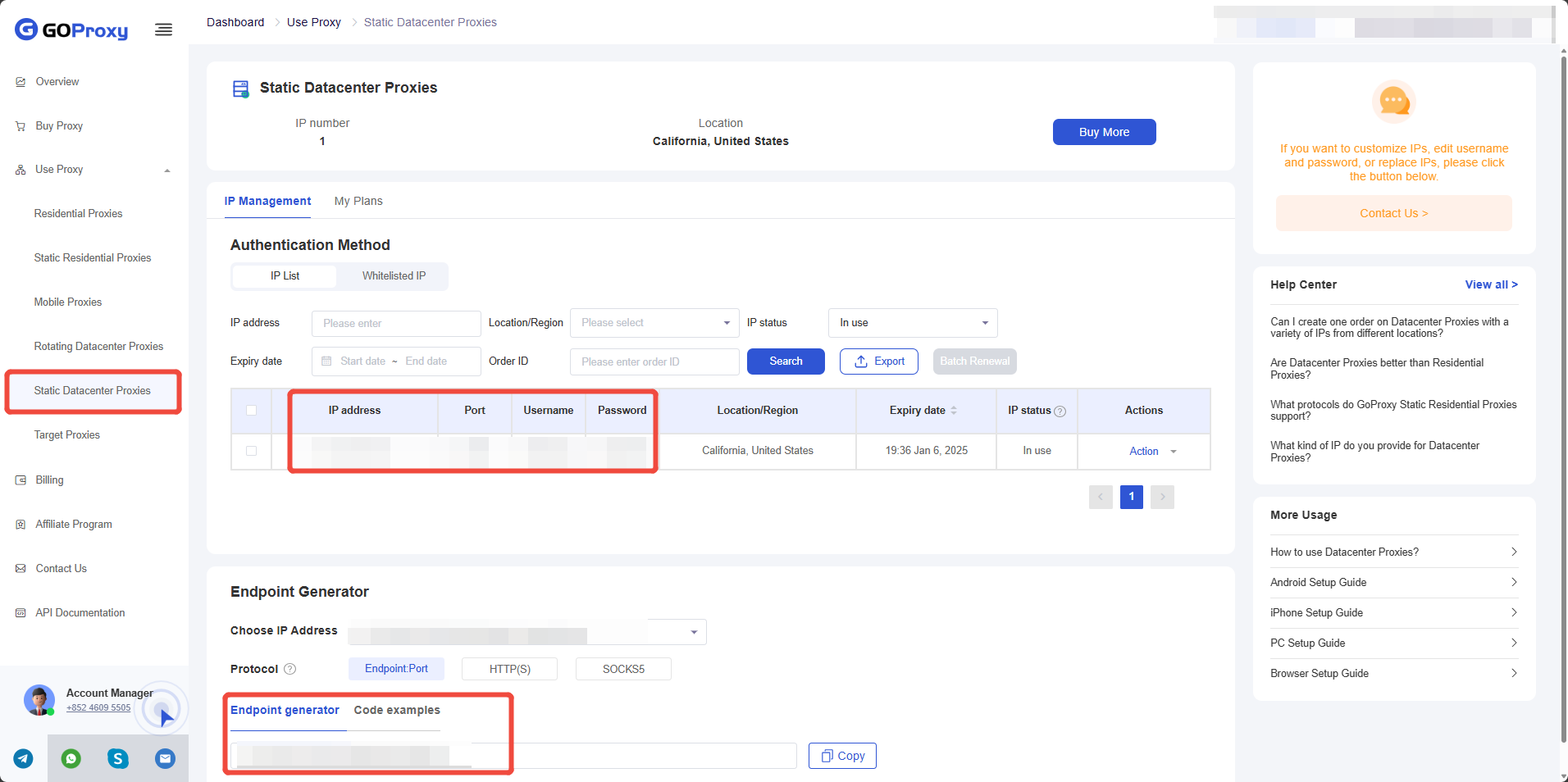This screenshot has width=1568, height=782.
Task: Click the blue Search button
Action: [786, 361]
